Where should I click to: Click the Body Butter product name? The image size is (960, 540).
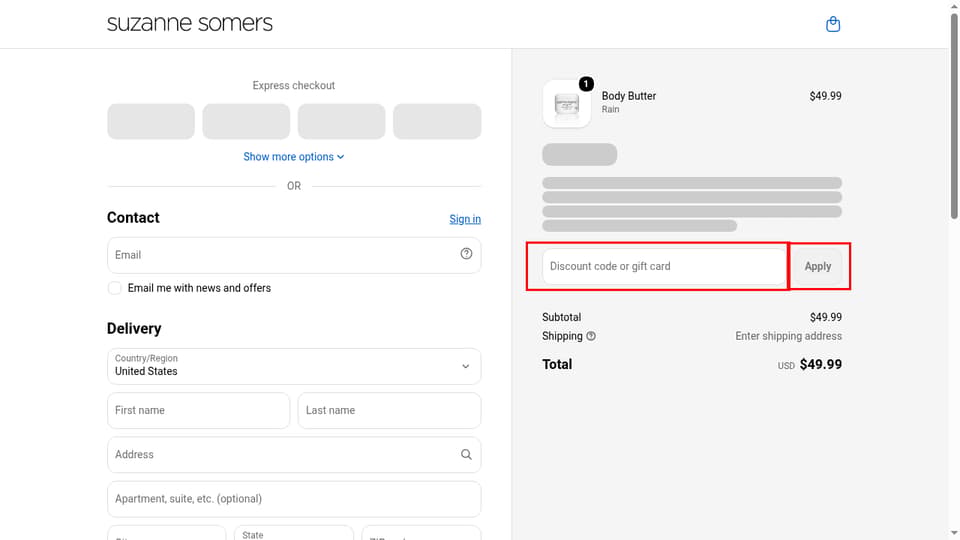point(629,96)
